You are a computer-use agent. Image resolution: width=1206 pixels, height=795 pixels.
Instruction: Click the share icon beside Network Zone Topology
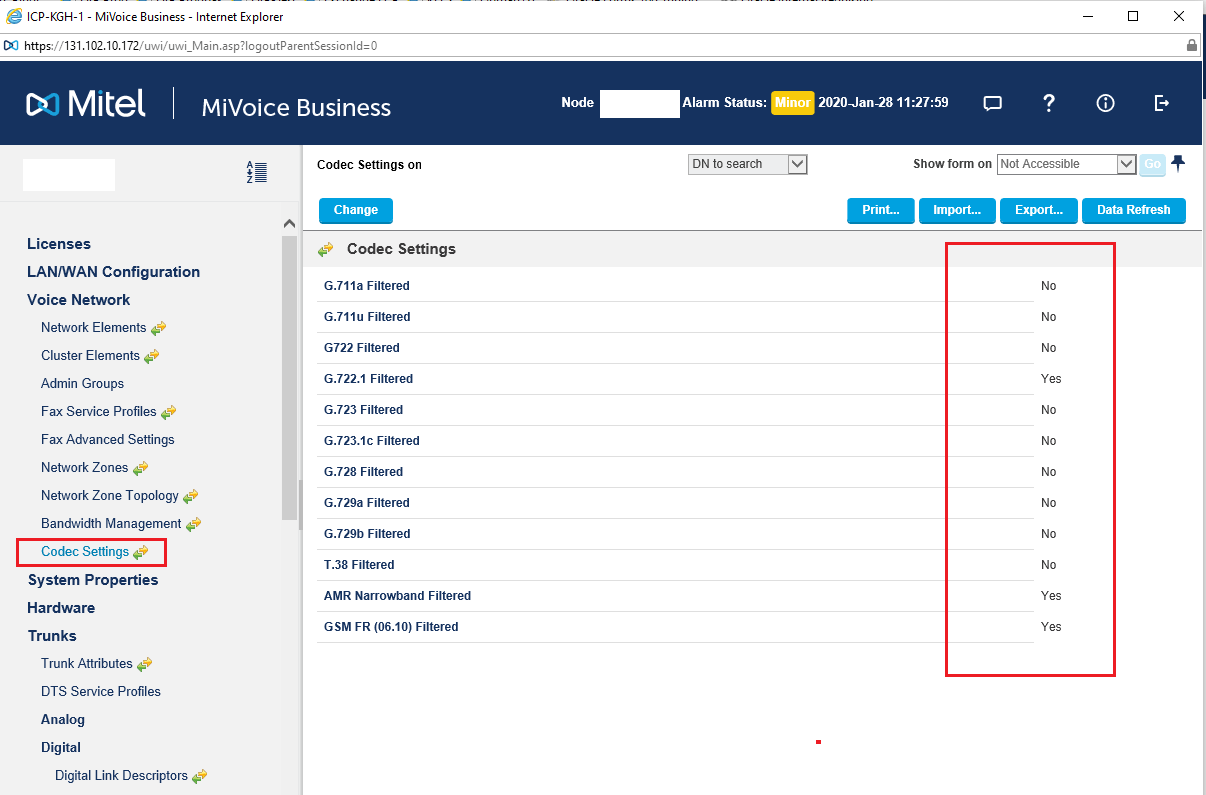[x=190, y=496]
